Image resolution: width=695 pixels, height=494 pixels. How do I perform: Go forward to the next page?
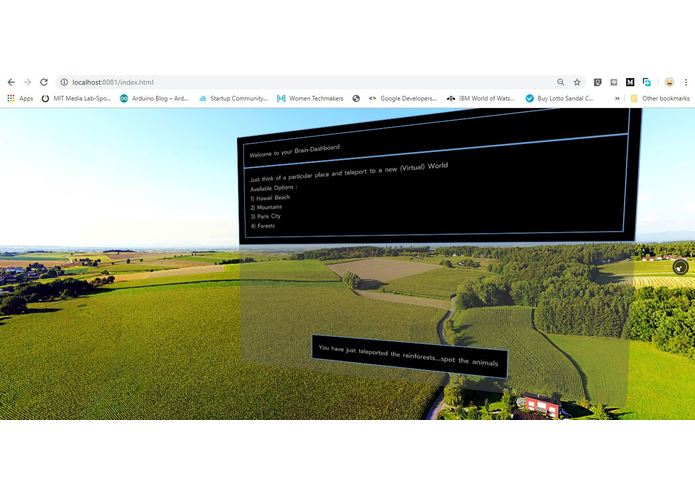(x=27, y=82)
